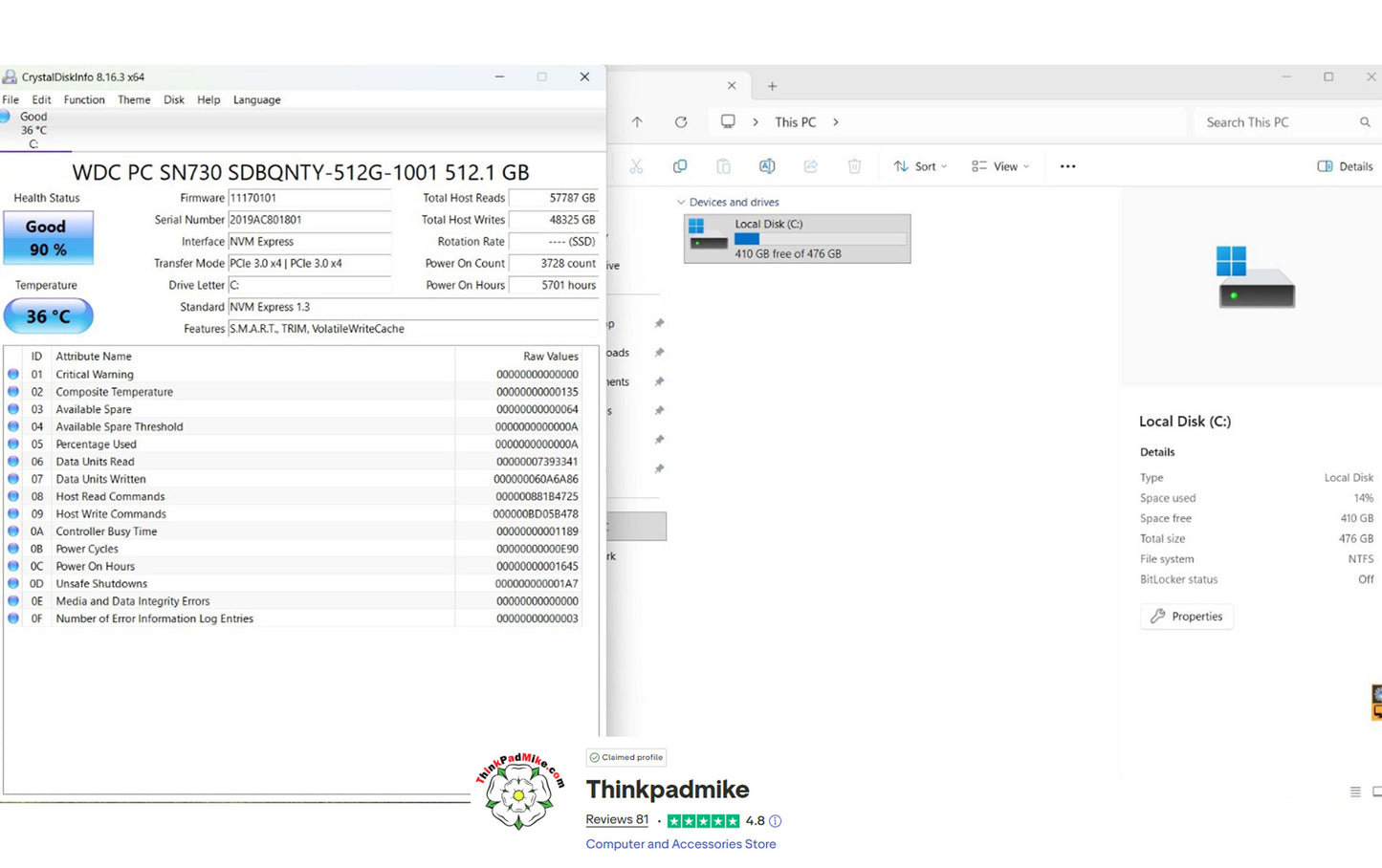Click the Copy icon in Explorer toolbar

coord(680,166)
